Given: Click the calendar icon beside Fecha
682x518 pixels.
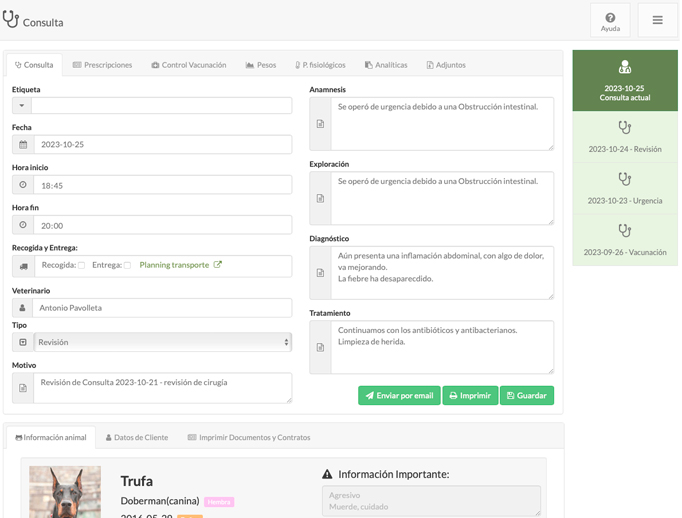Looking at the screenshot, I should click(x=23, y=145).
